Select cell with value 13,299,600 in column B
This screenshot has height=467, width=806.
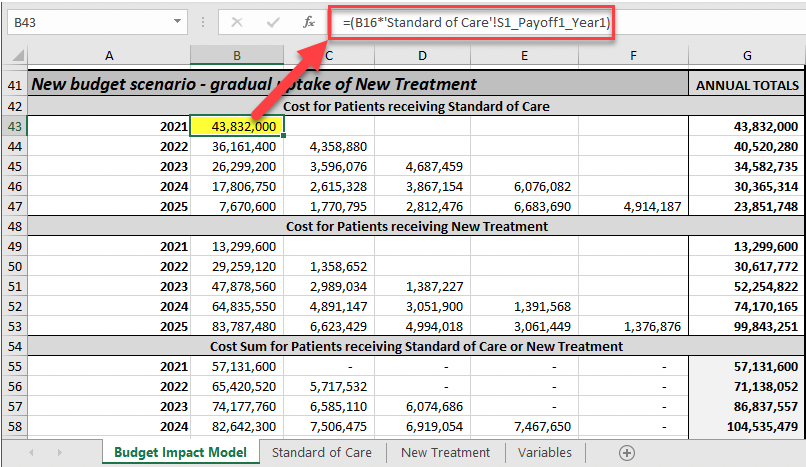(237, 247)
